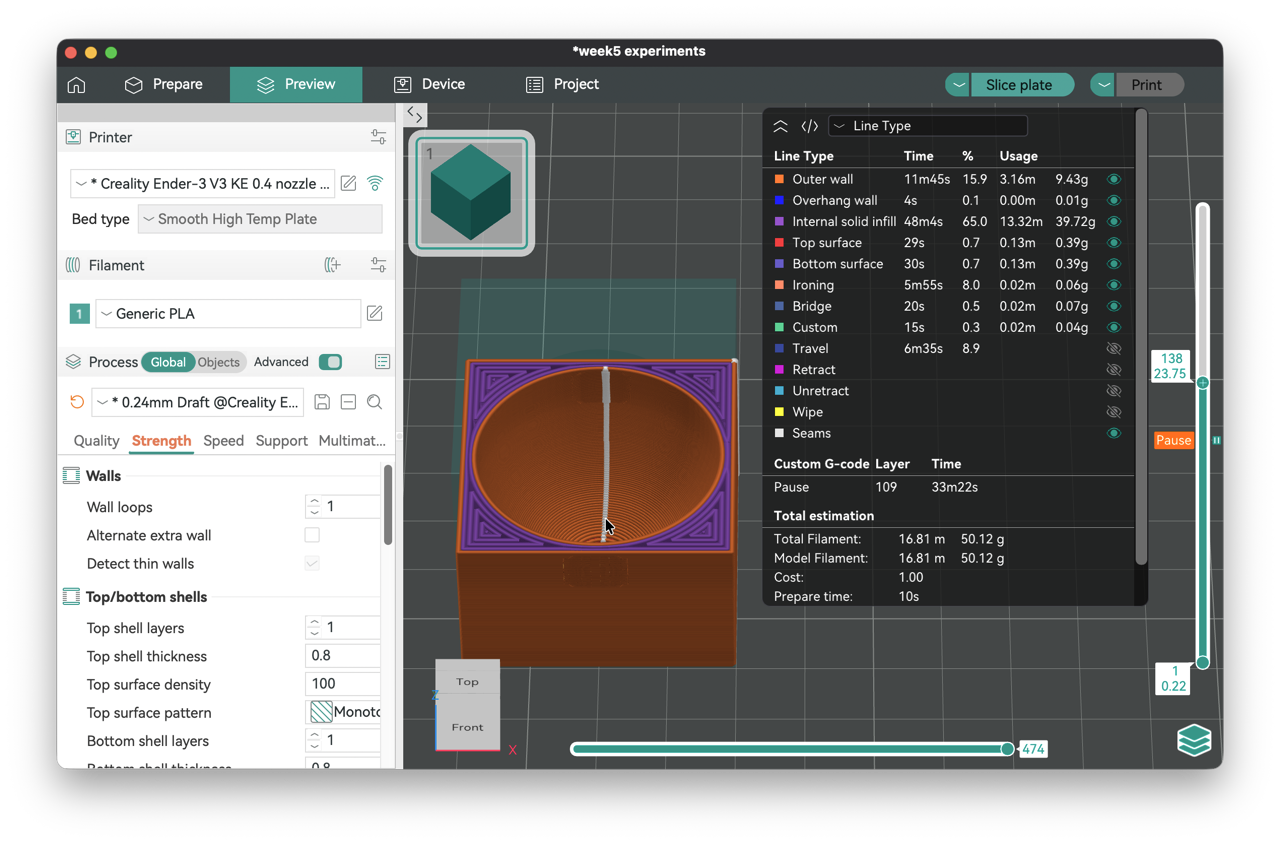Image resolution: width=1280 pixels, height=844 pixels.
Task: Search process settings with magnifier icon
Action: (x=375, y=402)
